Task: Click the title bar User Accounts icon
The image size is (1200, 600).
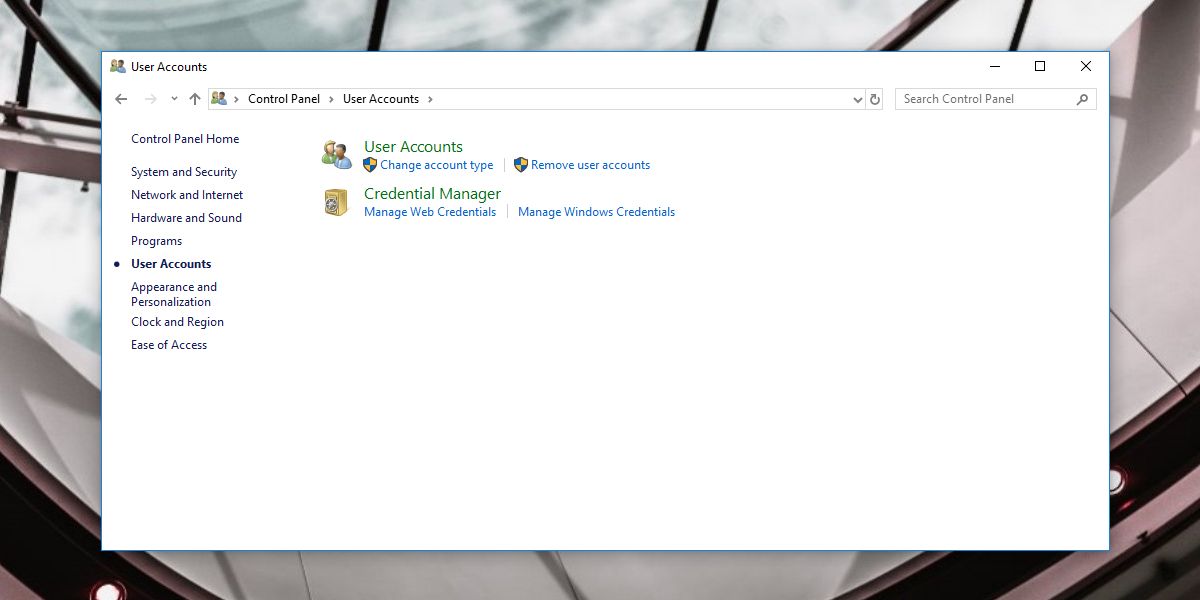Action: click(x=118, y=67)
